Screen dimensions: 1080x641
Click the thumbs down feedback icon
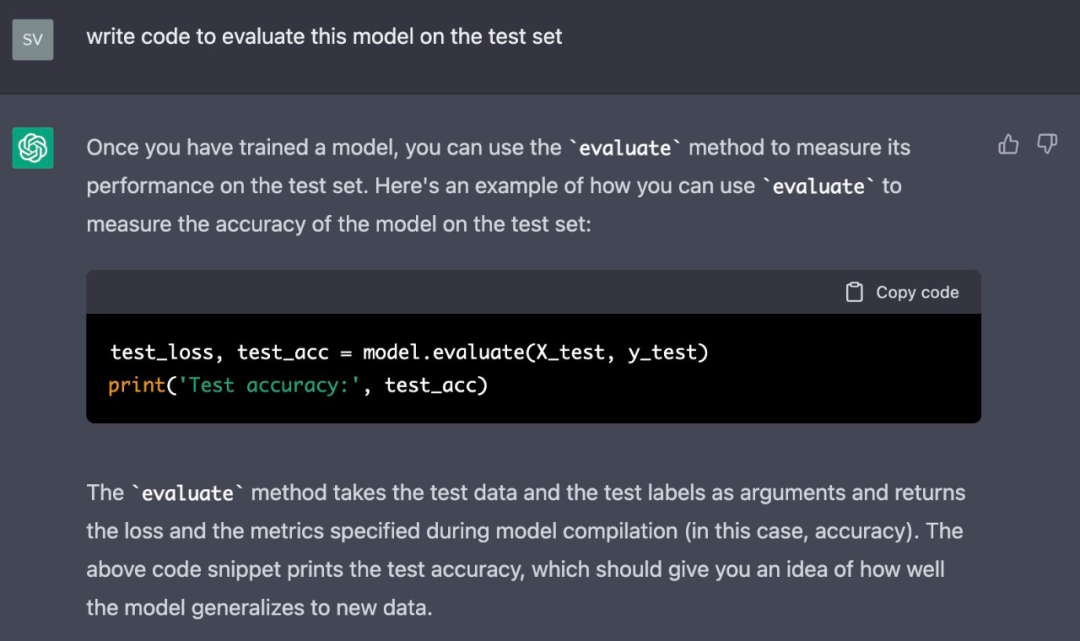click(x=1047, y=144)
